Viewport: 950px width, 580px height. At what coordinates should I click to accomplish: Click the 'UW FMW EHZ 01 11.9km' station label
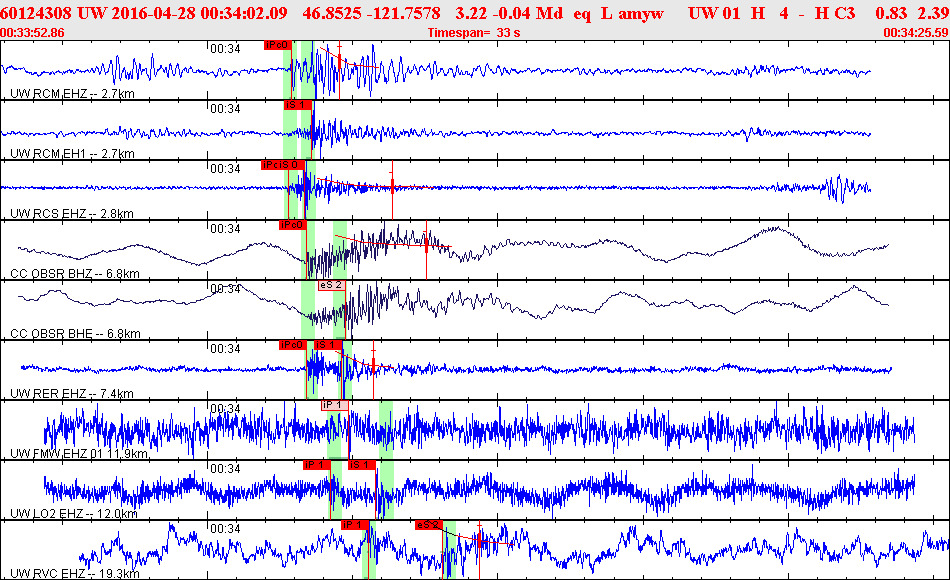(79, 454)
